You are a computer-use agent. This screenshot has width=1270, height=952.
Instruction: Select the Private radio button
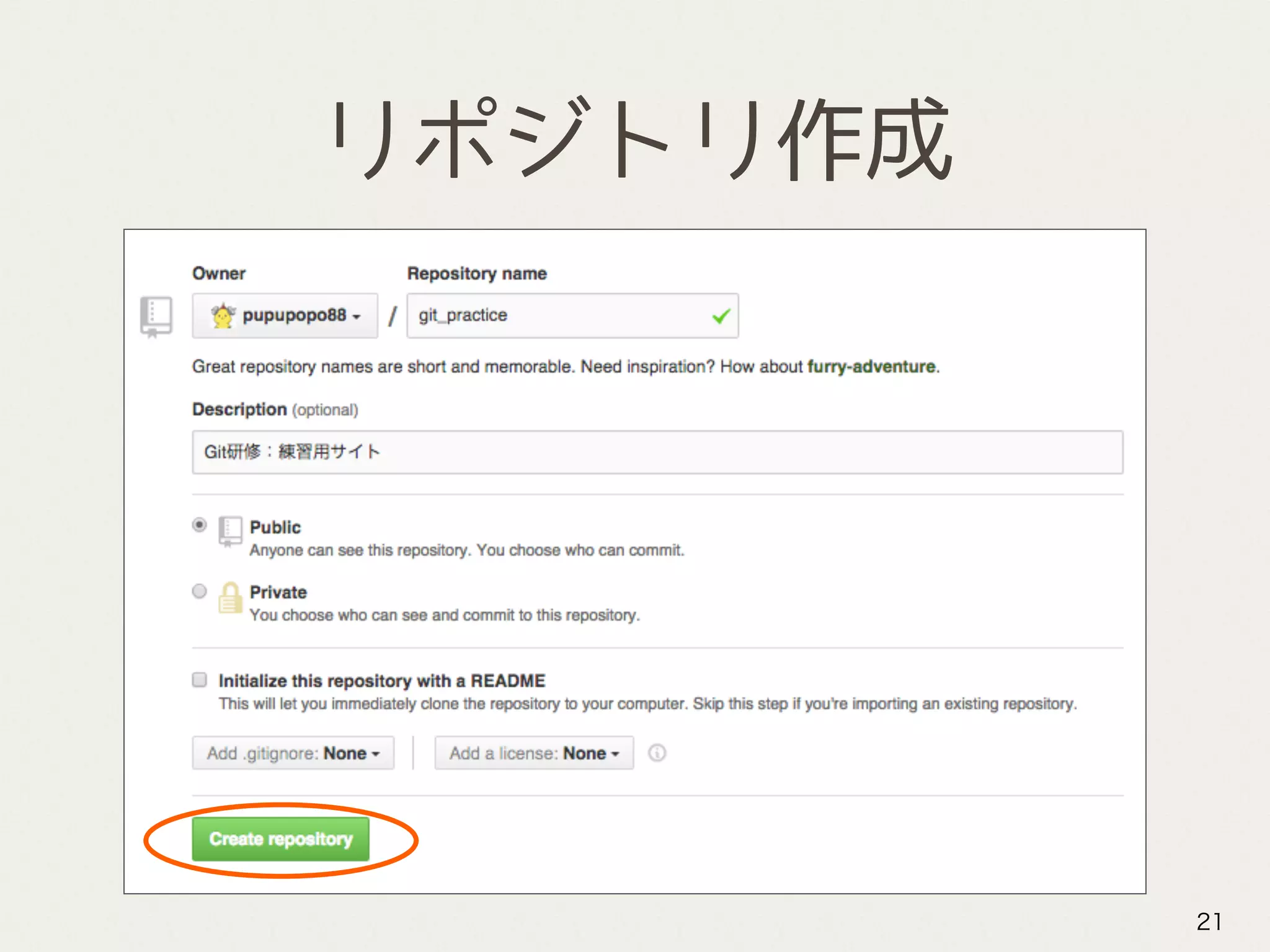[199, 591]
